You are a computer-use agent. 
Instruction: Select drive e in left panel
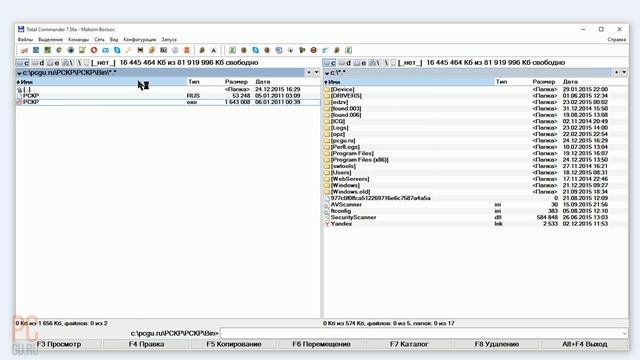(x=53, y=62)
